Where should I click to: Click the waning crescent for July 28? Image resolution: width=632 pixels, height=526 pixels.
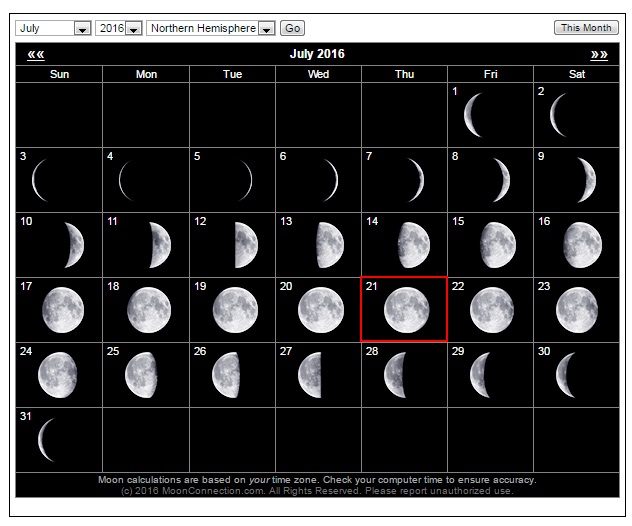395,375
